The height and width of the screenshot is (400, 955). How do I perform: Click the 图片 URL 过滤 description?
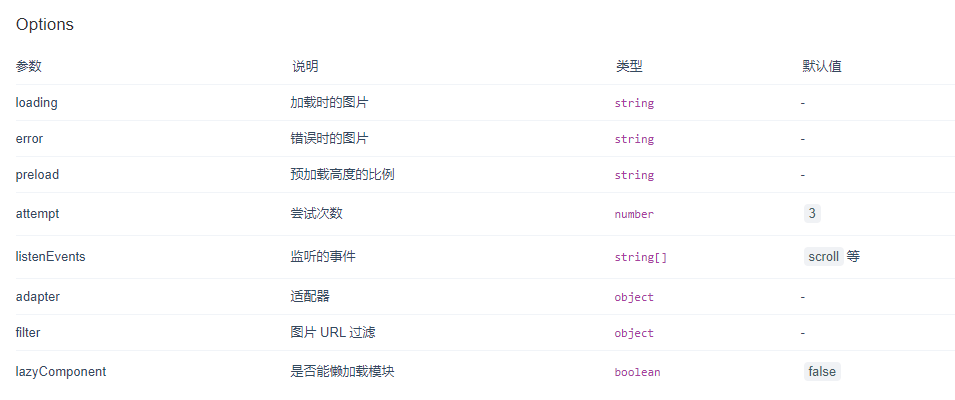click(333, 332)
